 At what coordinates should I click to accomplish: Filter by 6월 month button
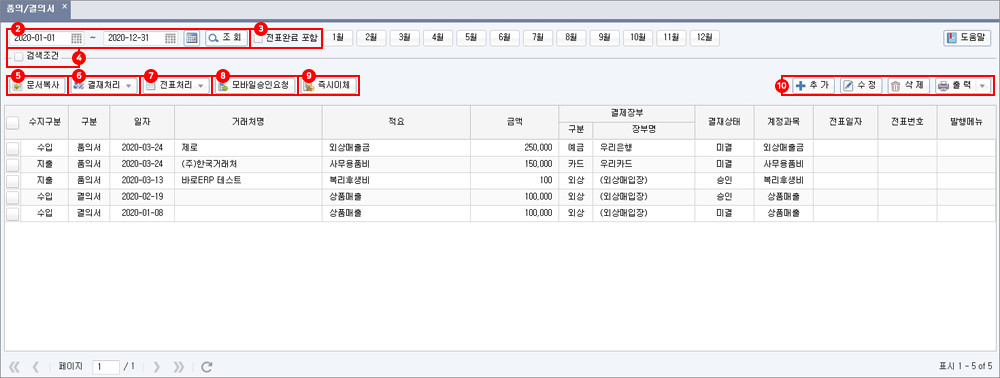tap(504, 38)
